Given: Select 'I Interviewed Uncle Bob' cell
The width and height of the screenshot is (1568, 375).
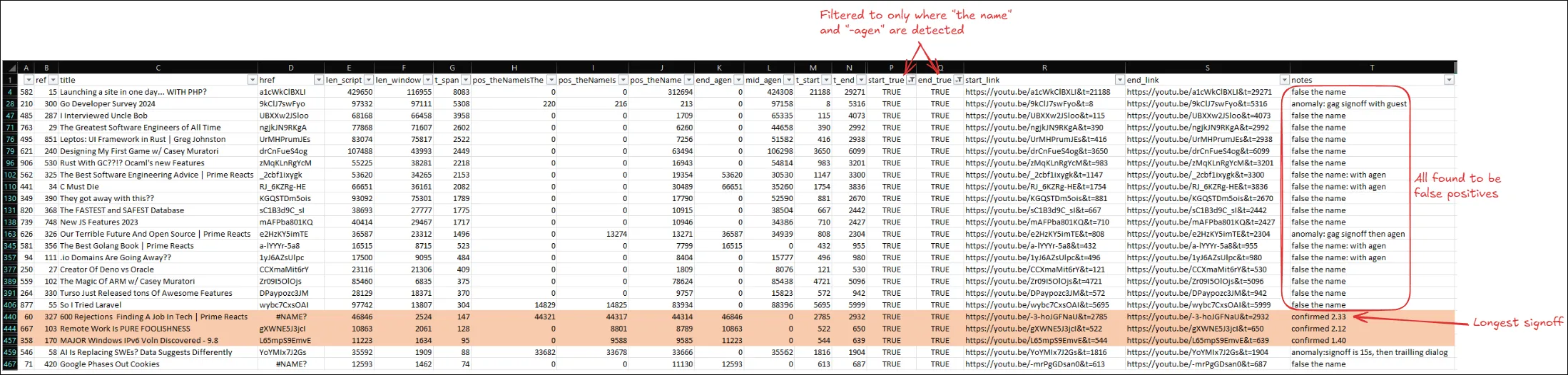Looking at the screenshot, I should [158, 115].
